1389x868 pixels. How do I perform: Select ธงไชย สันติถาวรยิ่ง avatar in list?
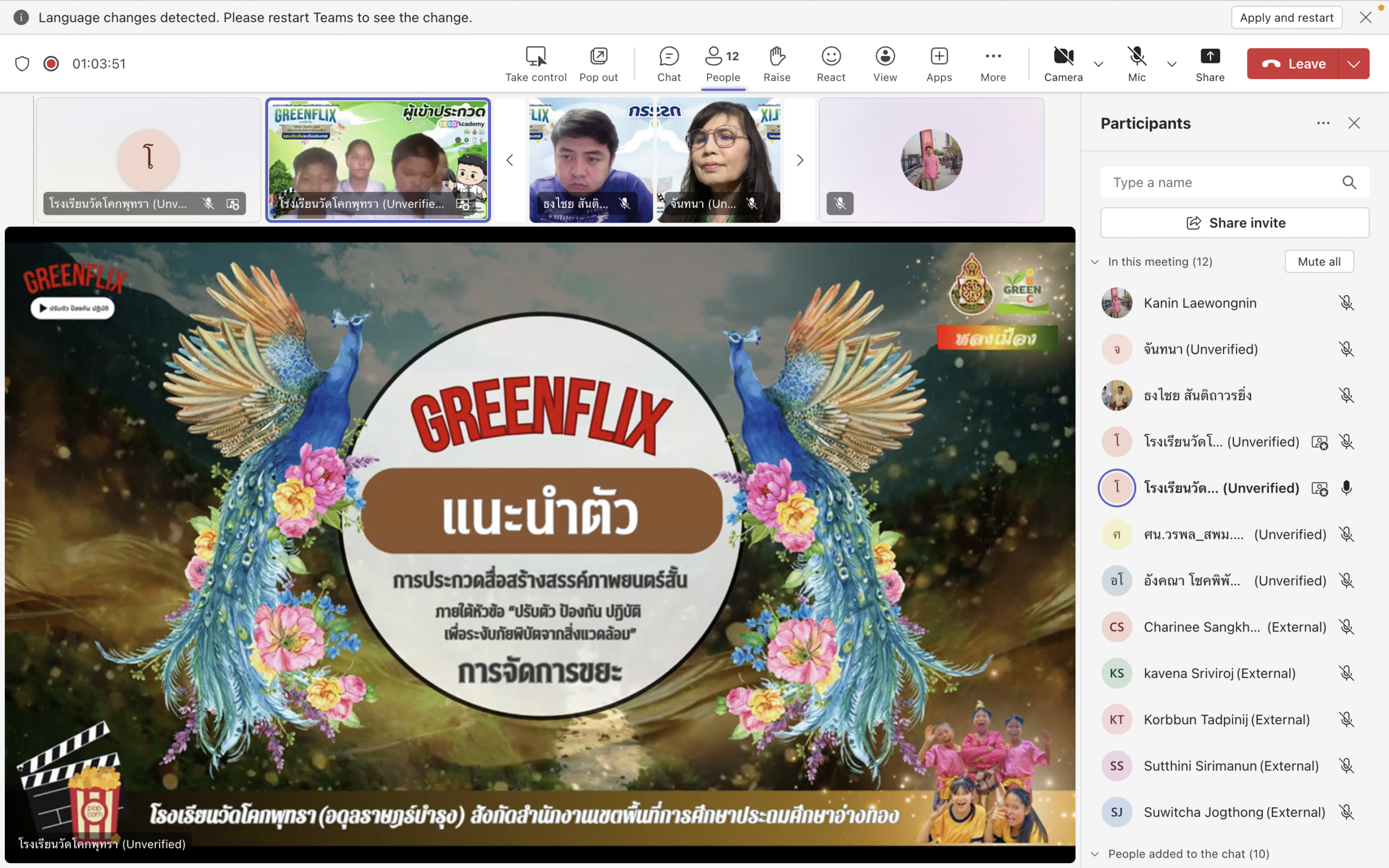tap(1117, 395)
